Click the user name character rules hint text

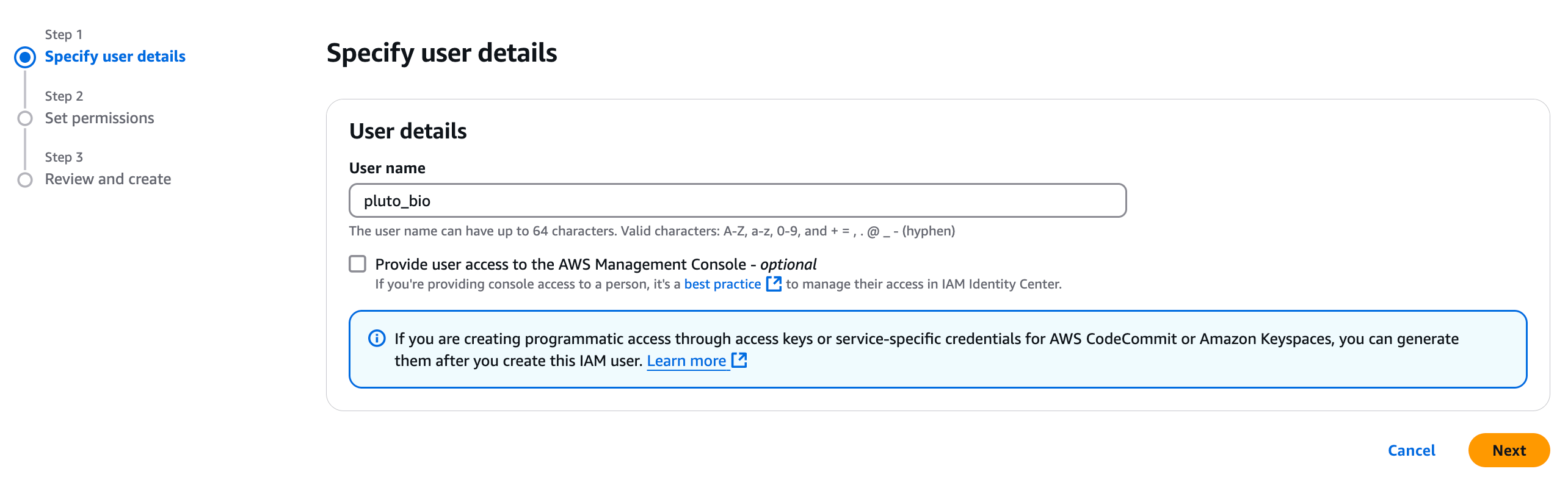pyautogui.click(x=652, y=231)
